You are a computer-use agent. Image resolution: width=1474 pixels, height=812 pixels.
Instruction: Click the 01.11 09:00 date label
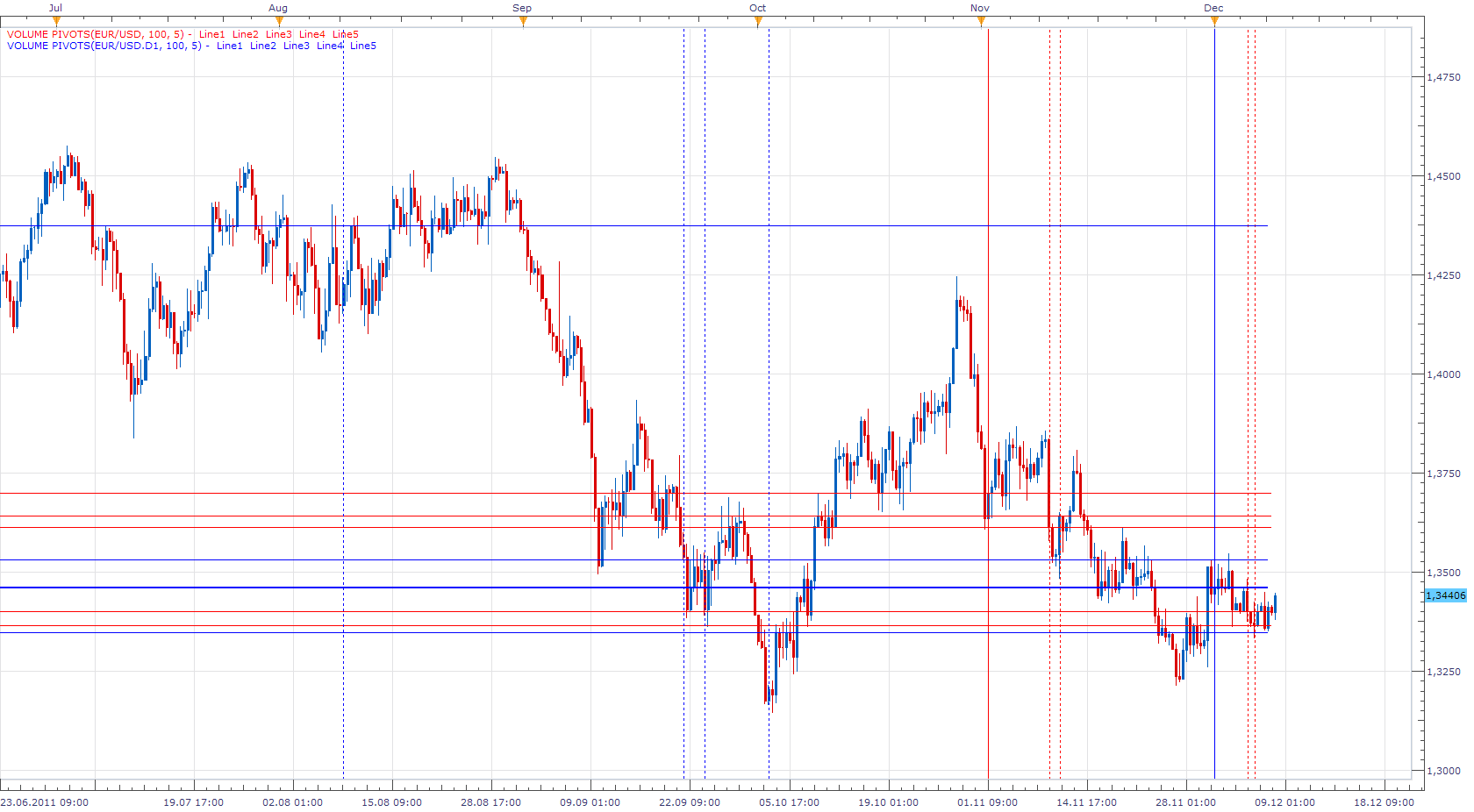click(988, 802)
